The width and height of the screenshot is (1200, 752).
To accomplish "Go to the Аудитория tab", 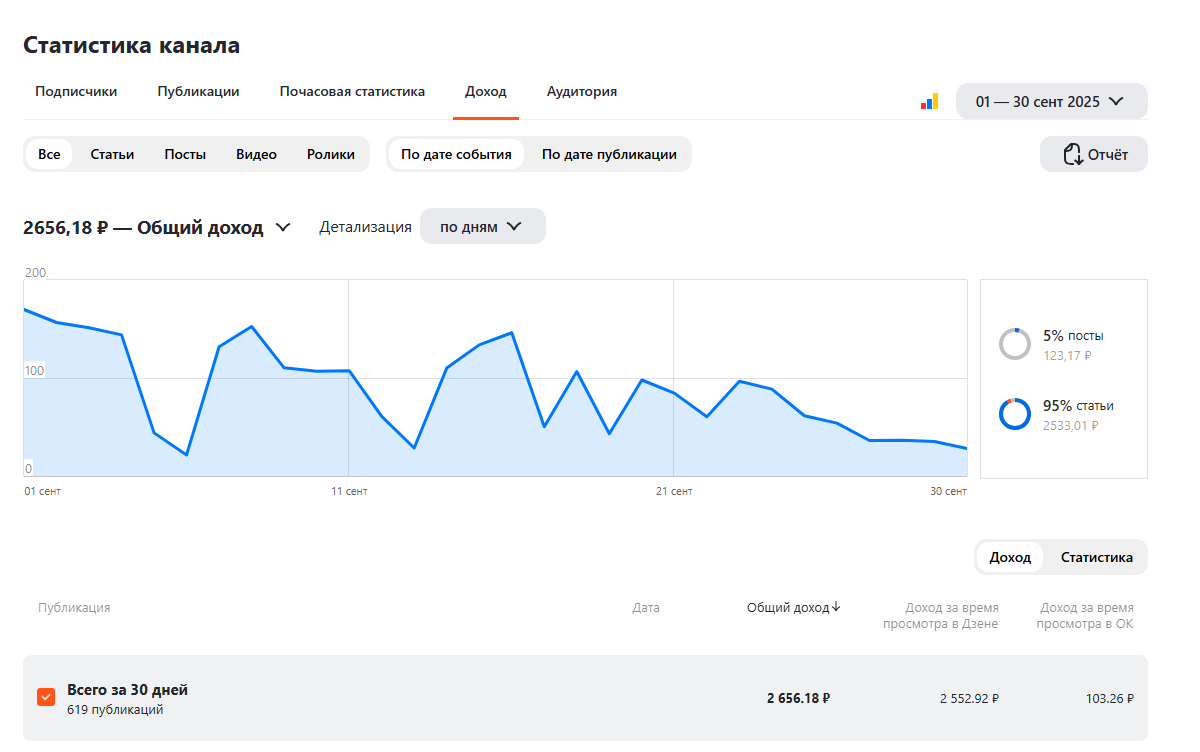I will (x=581, y=91).
